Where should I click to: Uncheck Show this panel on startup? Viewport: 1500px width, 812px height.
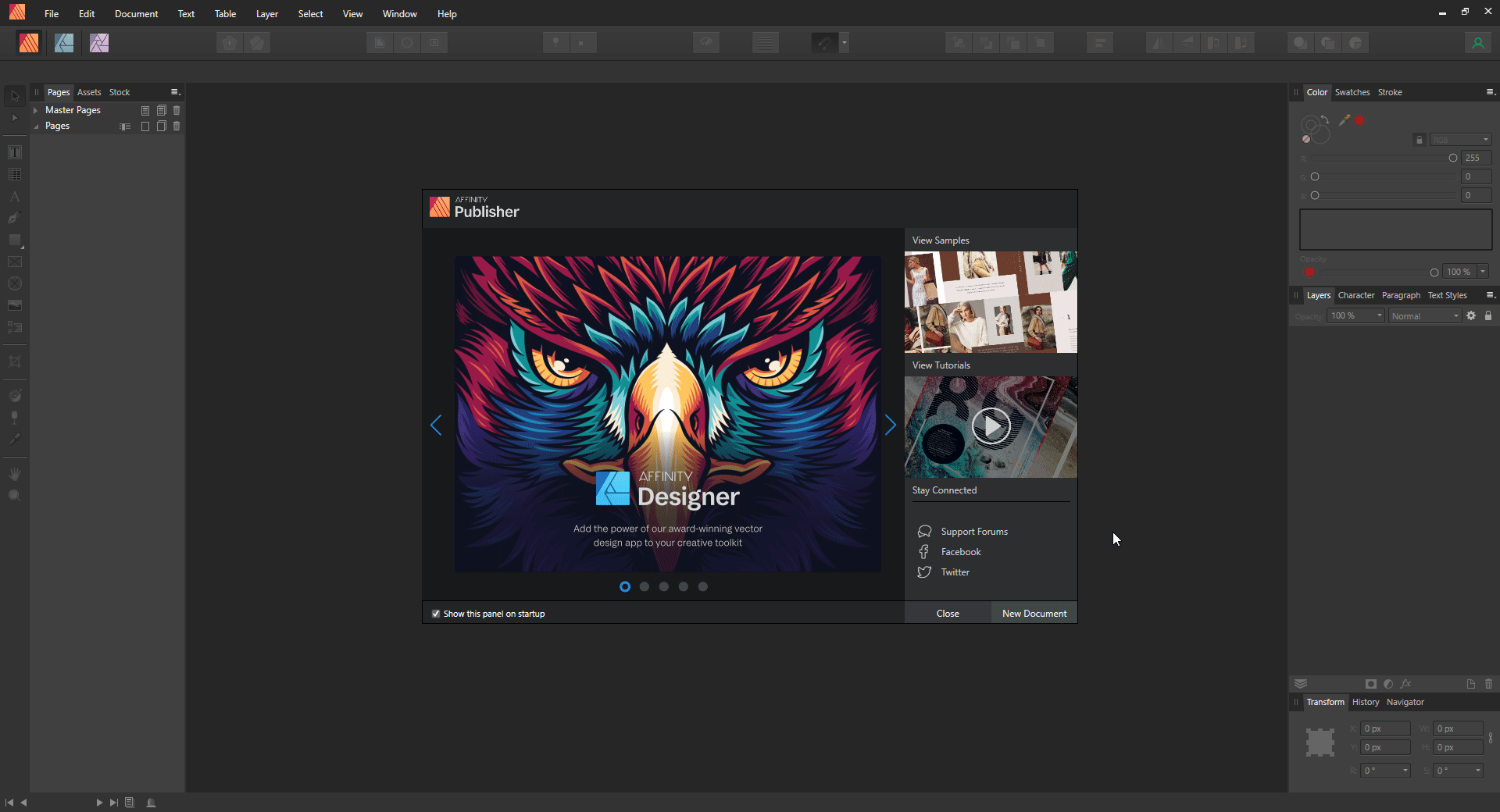pyautogui.click(x=436, y=614)
